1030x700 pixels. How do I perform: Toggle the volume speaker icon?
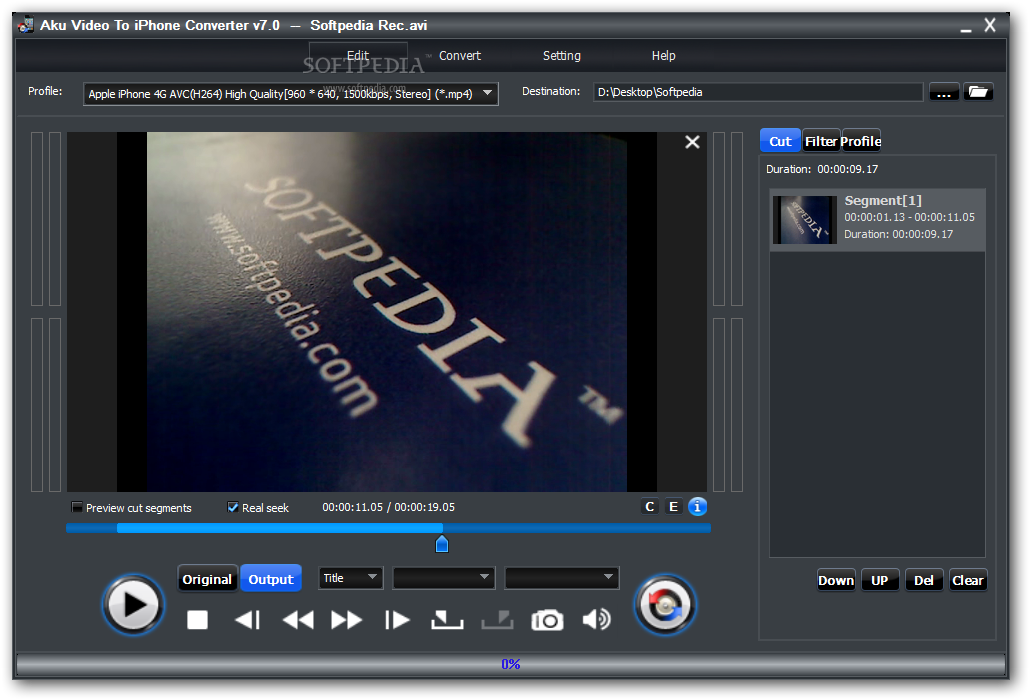point(596,619)
